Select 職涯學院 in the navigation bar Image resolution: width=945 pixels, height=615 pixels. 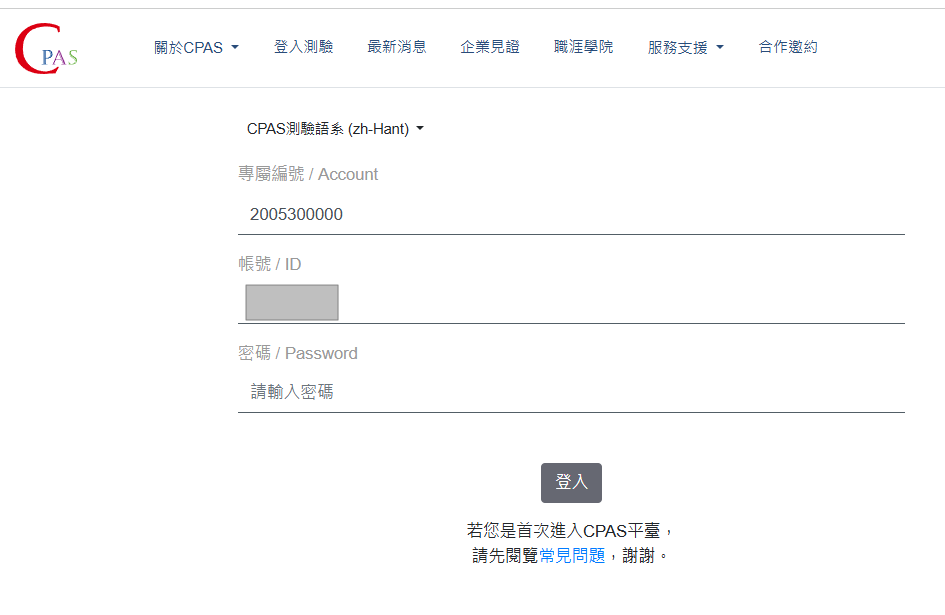point(583,47)
